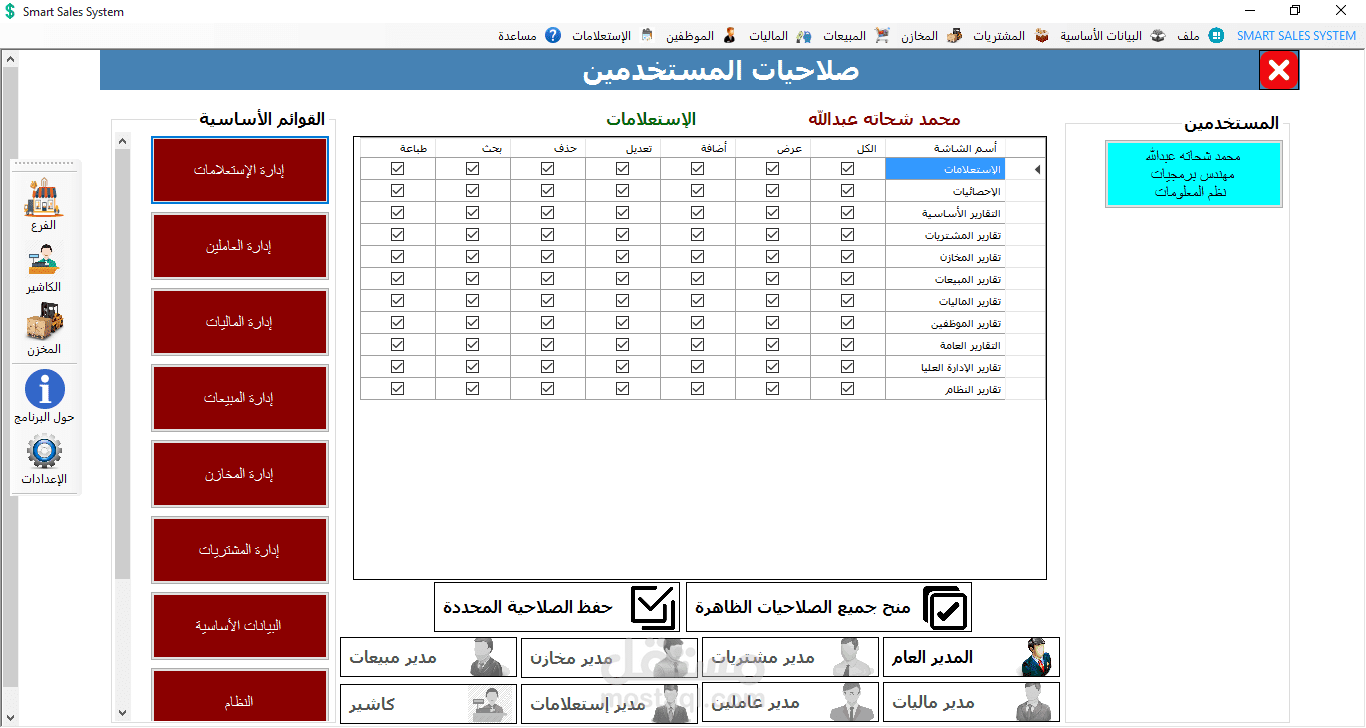
Task: Select the تقارير المبيعات screen name cell
Action: tap(945, 279)
